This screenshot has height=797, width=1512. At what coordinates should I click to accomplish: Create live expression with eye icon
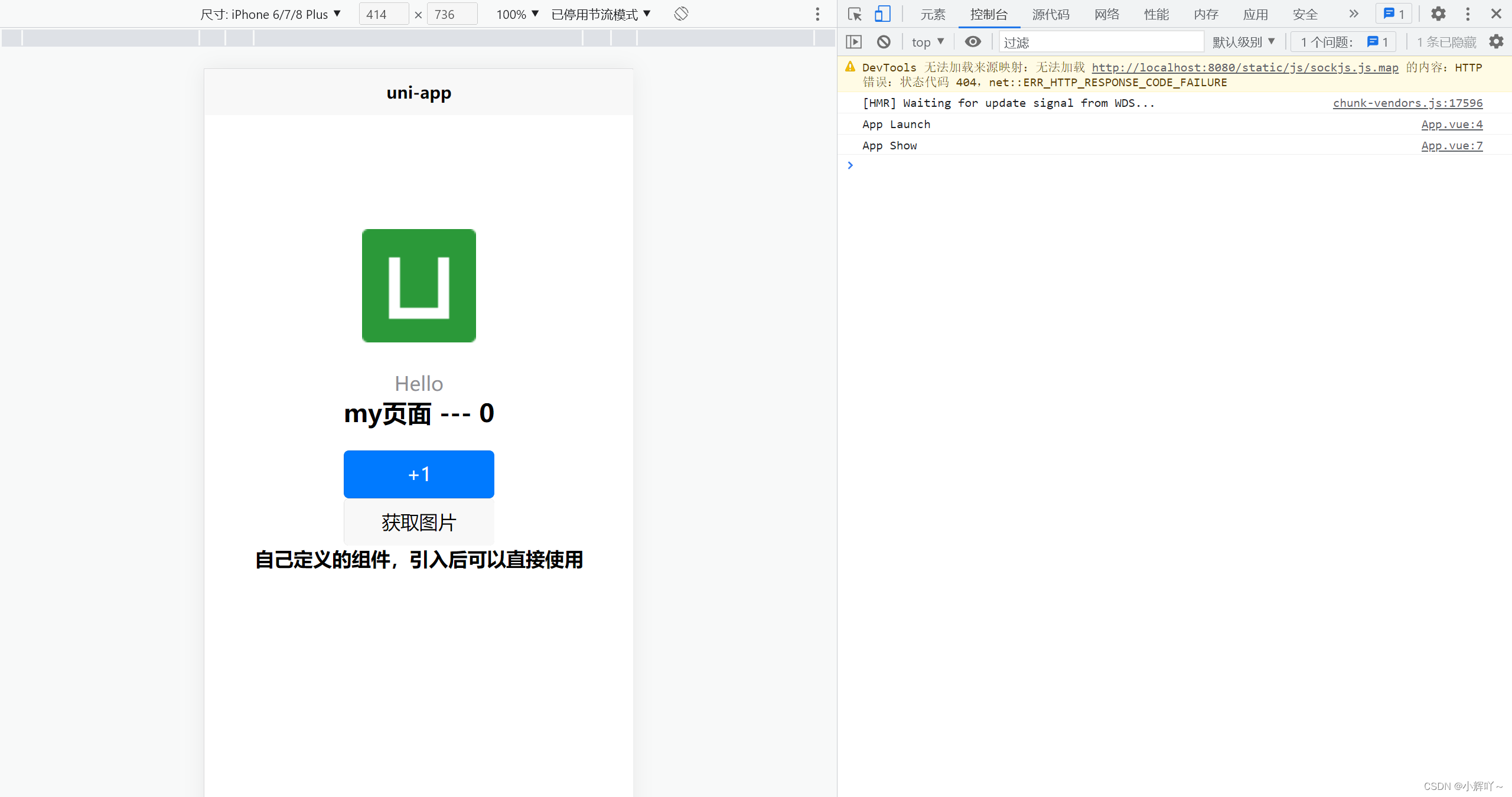point(973,42)
